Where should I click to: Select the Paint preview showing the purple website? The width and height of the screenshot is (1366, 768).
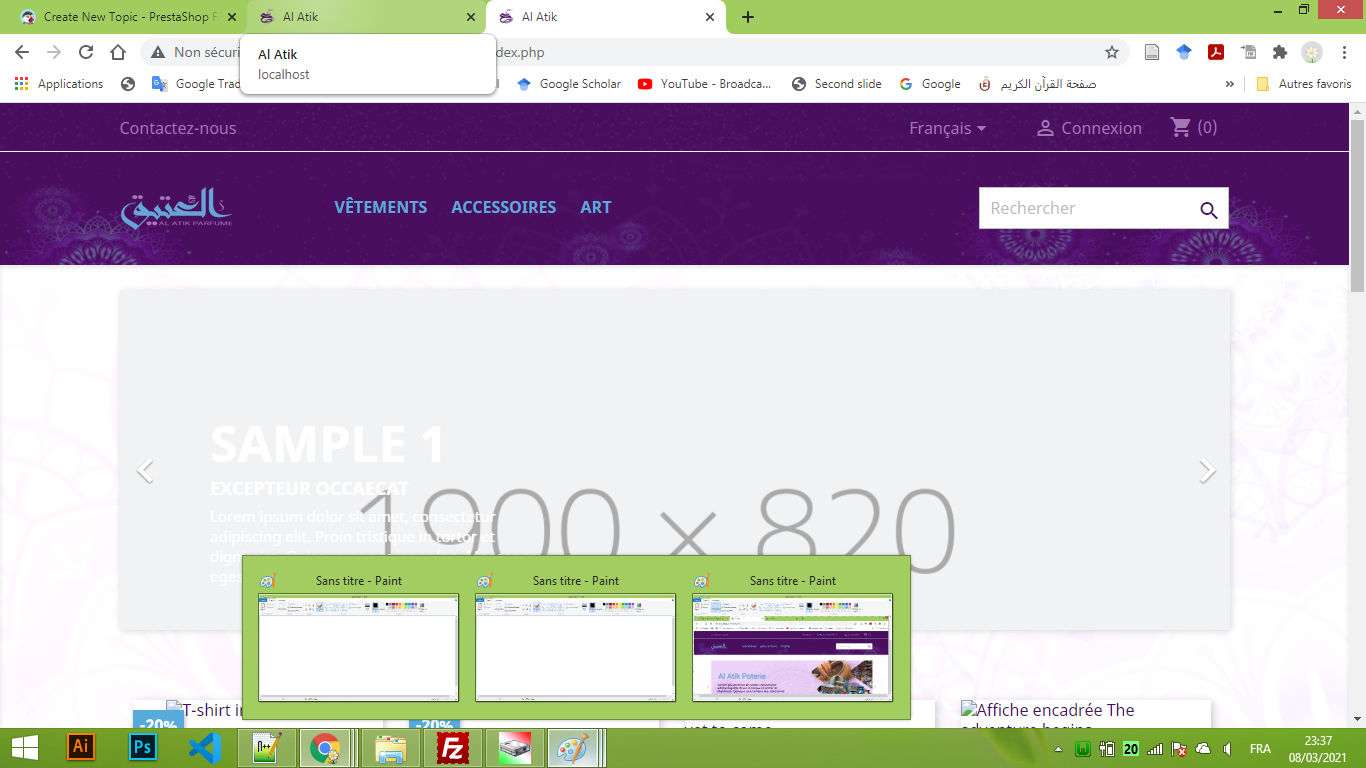point(792,647)
